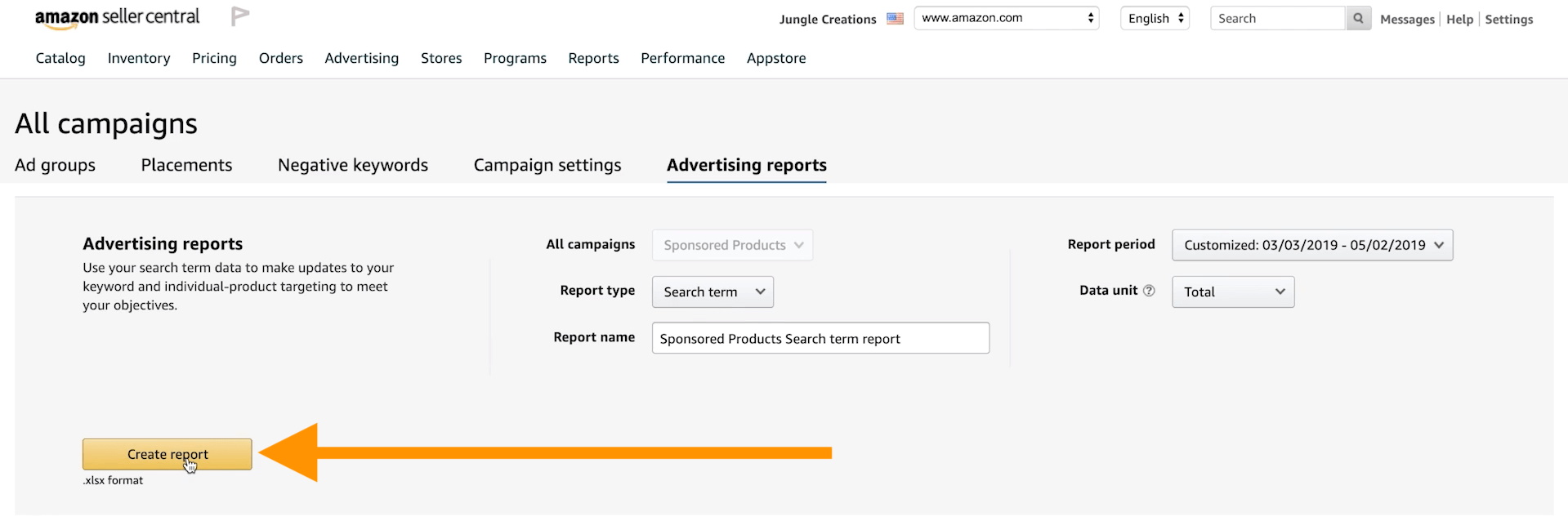
Task: Click the Report name text field
Action: [x=820, y=338]
